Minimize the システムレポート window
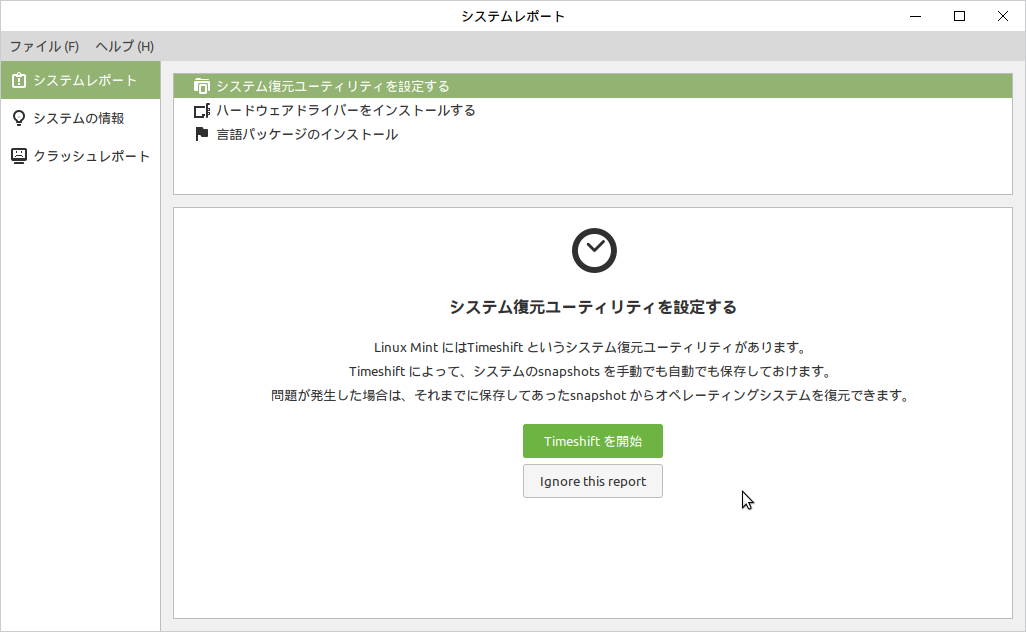The height and width of the screenshot is (632, 1026). 915,16
